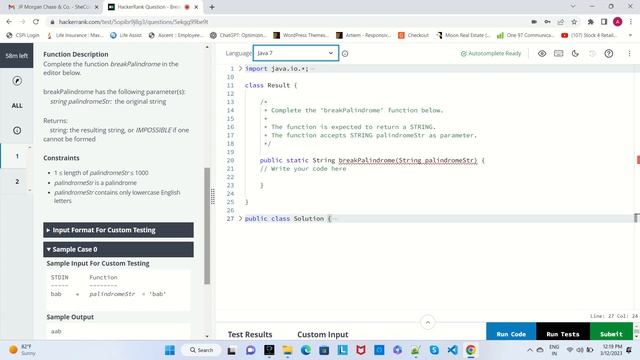
Task: Open the keyboard shortcuts icon in editor toolbar
Action: [558, 53]
